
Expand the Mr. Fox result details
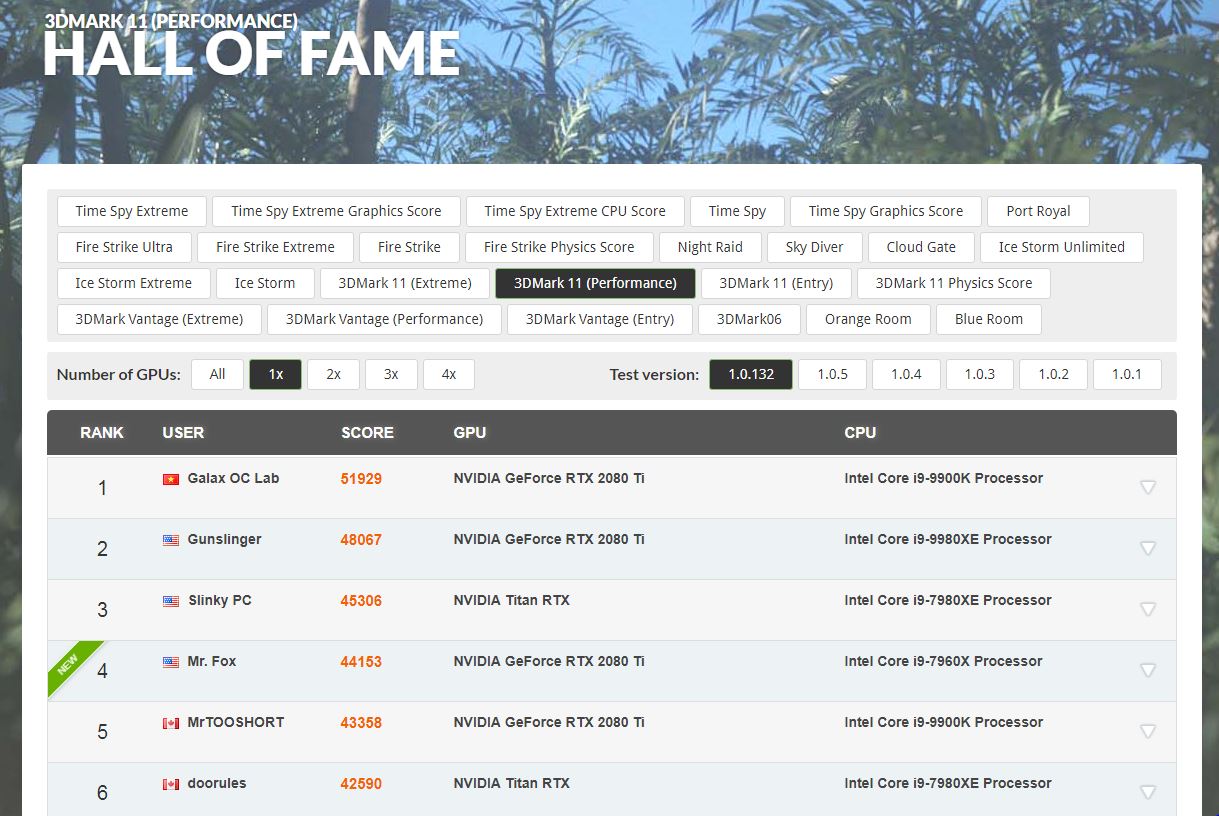(x=1148, y=670)
